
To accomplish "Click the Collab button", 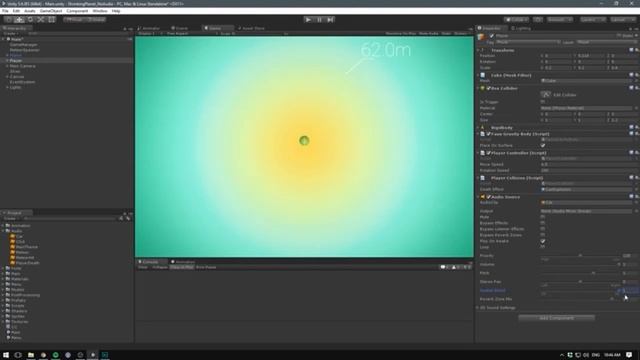I will coord(516,20).
